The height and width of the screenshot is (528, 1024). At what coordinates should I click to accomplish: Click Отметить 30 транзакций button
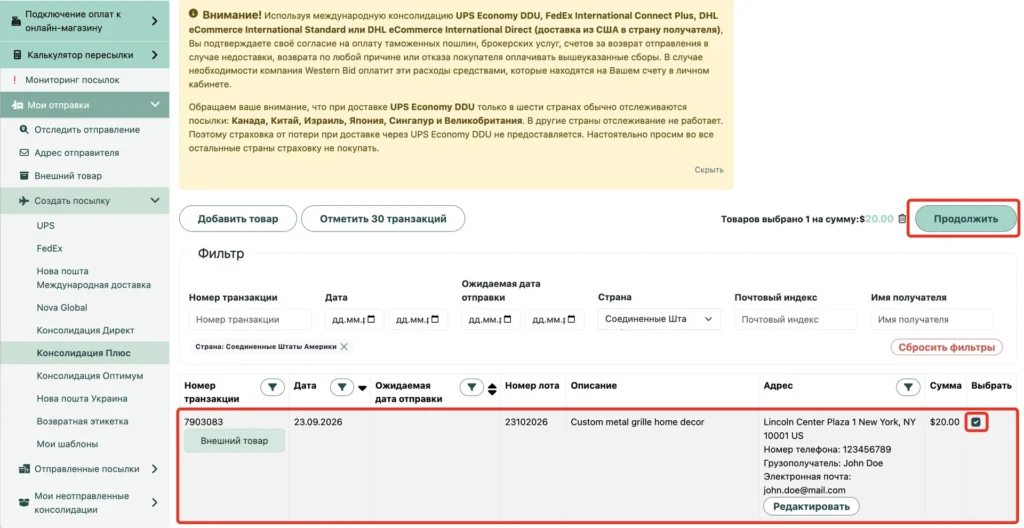click(383, 219)
